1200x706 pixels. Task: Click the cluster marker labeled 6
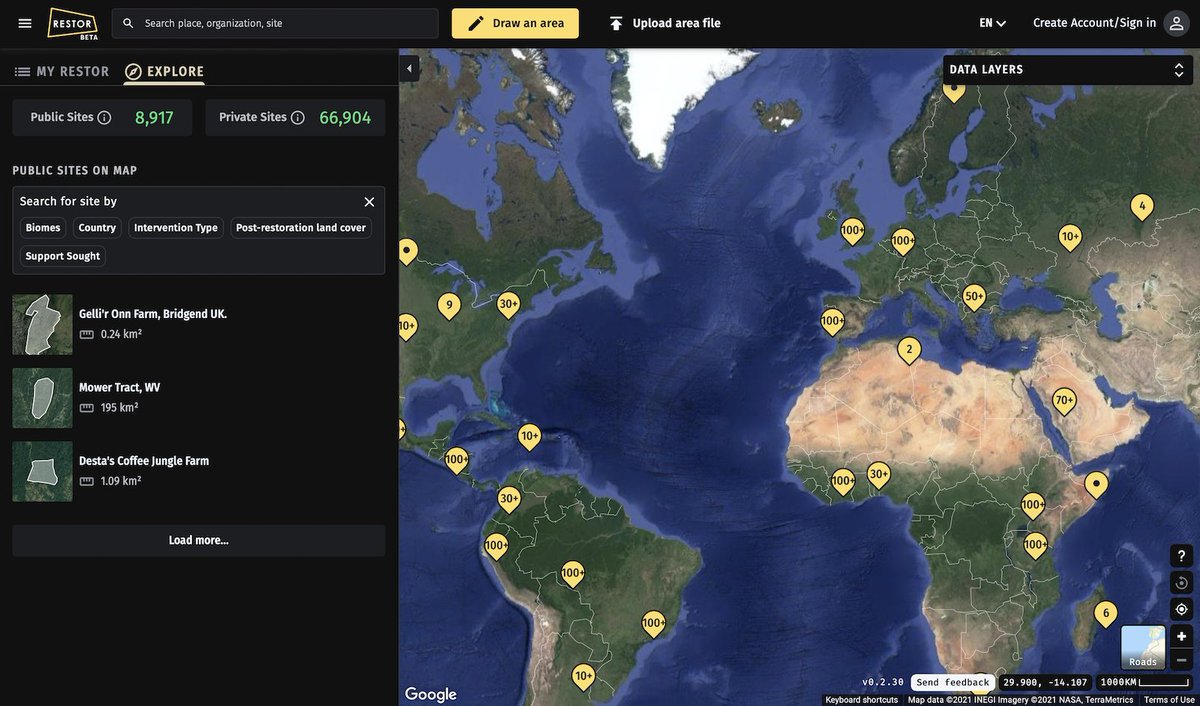pyautogui.click(x=1105, y=613)
